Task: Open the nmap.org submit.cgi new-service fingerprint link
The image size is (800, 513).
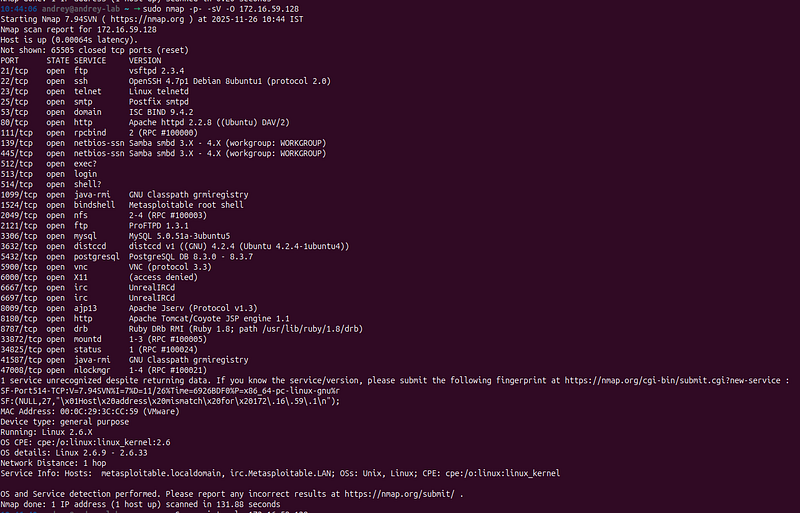Action: (x=672, y=380)
